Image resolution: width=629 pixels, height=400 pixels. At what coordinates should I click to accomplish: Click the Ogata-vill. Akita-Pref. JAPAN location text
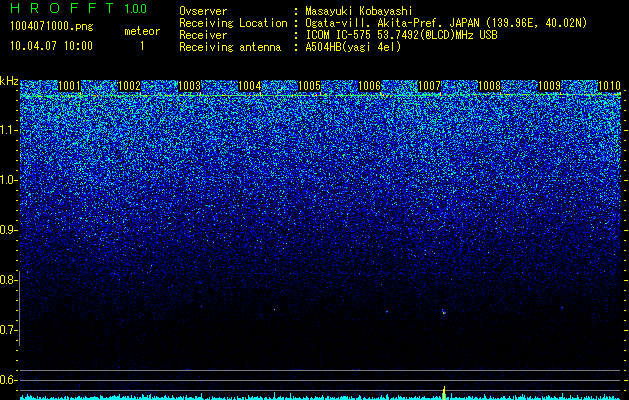pyautogui.click(x=446, y=23)
